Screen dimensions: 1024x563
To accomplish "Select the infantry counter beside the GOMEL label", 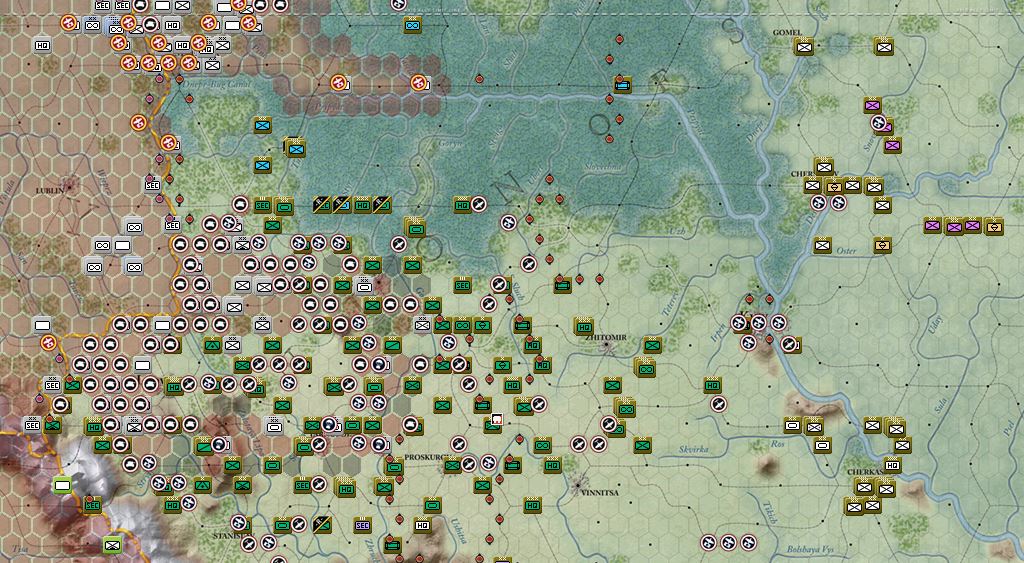I will pyautogui.click(x=804, y=46).
